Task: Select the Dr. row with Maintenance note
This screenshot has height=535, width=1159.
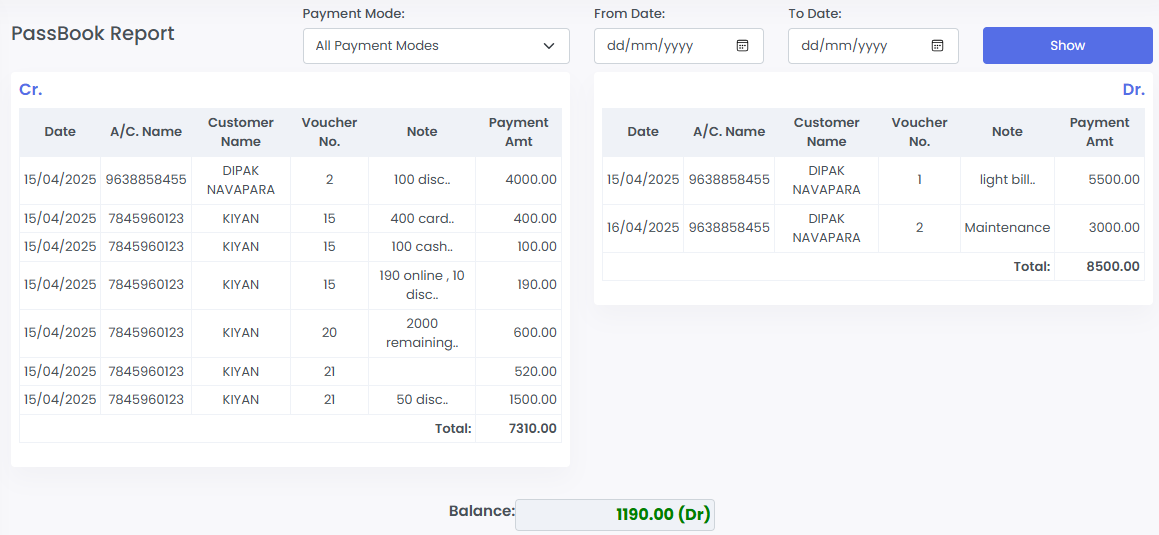Action: [x=874, y=228]
